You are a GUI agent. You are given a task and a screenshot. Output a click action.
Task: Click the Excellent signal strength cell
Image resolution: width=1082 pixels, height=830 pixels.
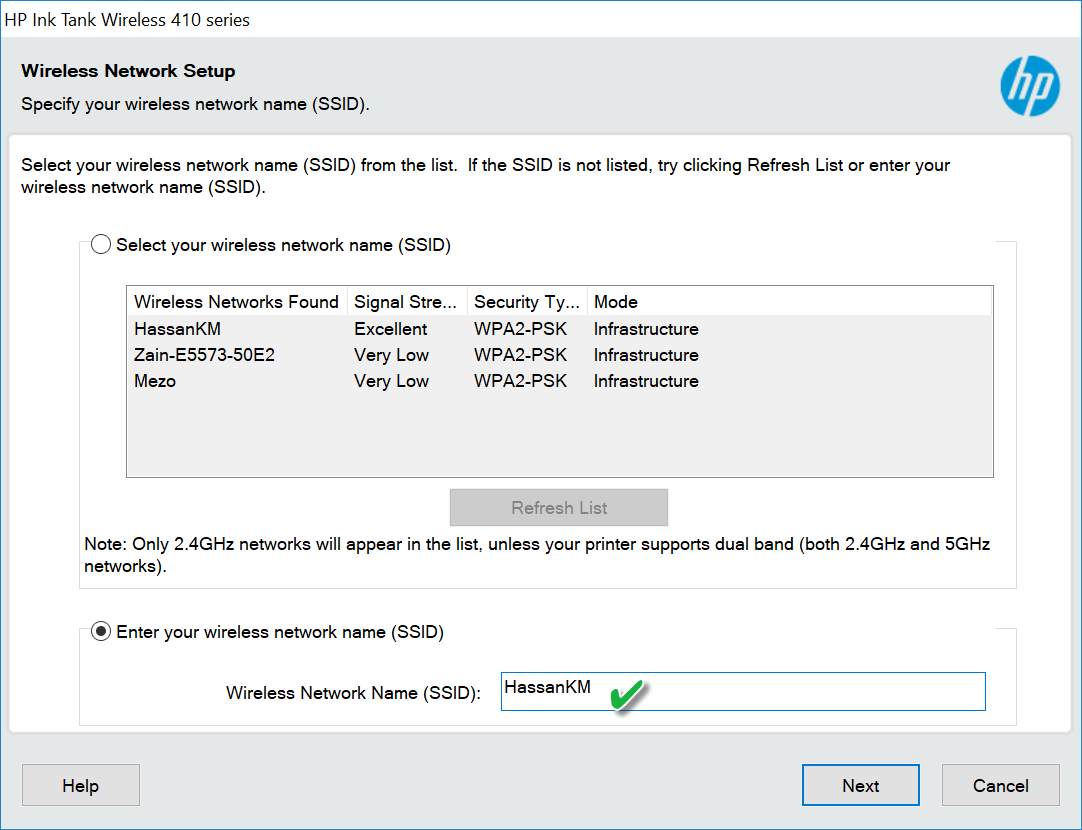pyautogui.click(x=391, y=329)
